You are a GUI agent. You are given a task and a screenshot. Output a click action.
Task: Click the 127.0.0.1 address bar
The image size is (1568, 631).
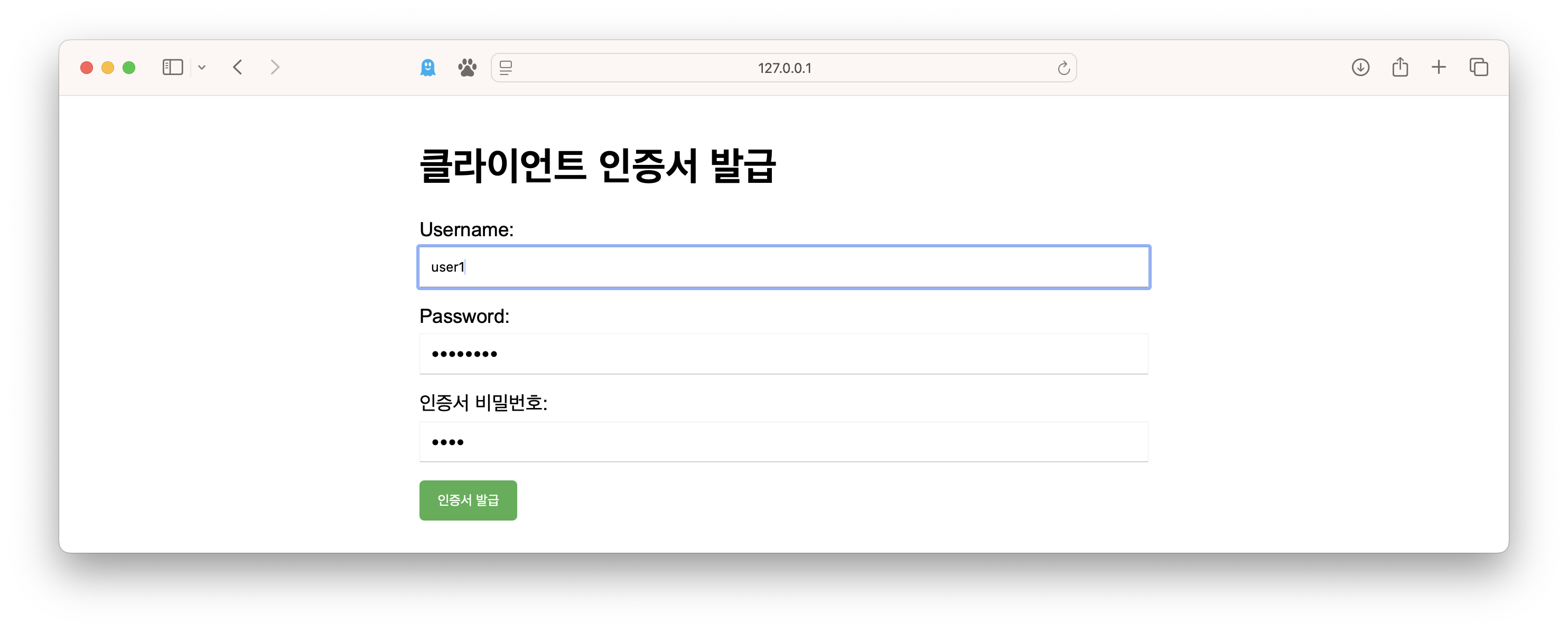click(784, 68)
